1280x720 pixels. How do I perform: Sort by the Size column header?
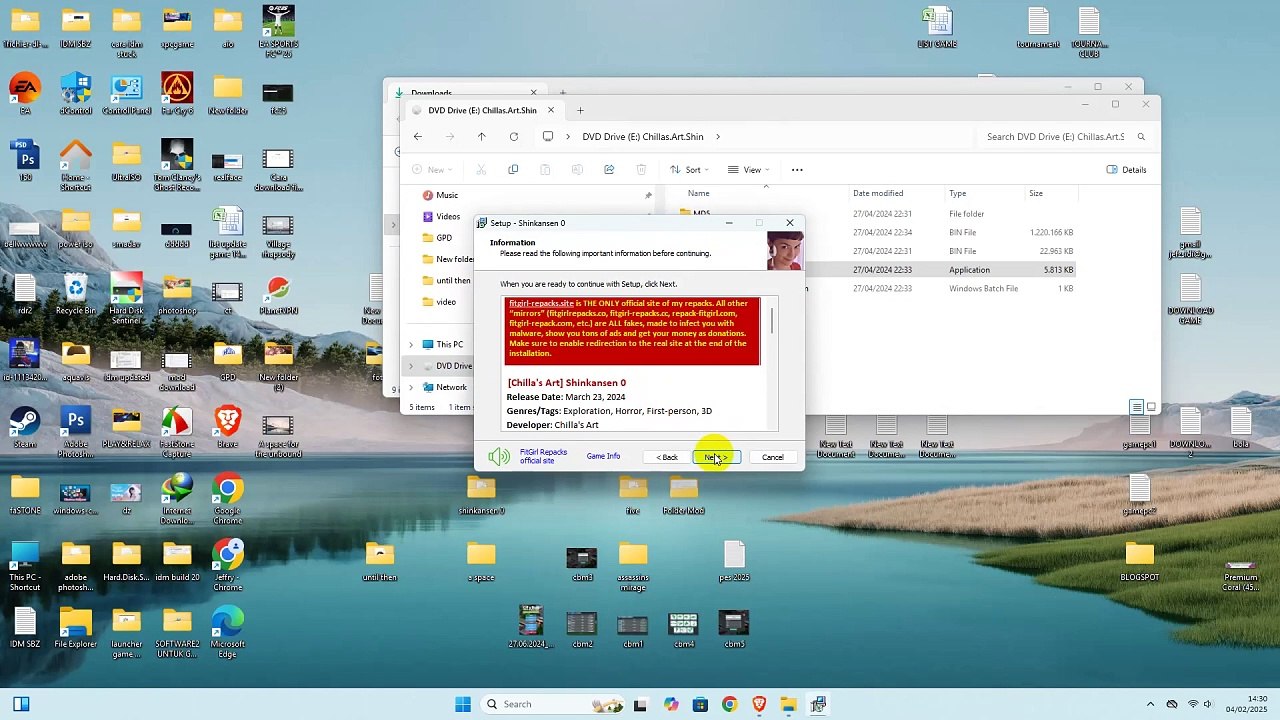click(x=1036, y=193)
